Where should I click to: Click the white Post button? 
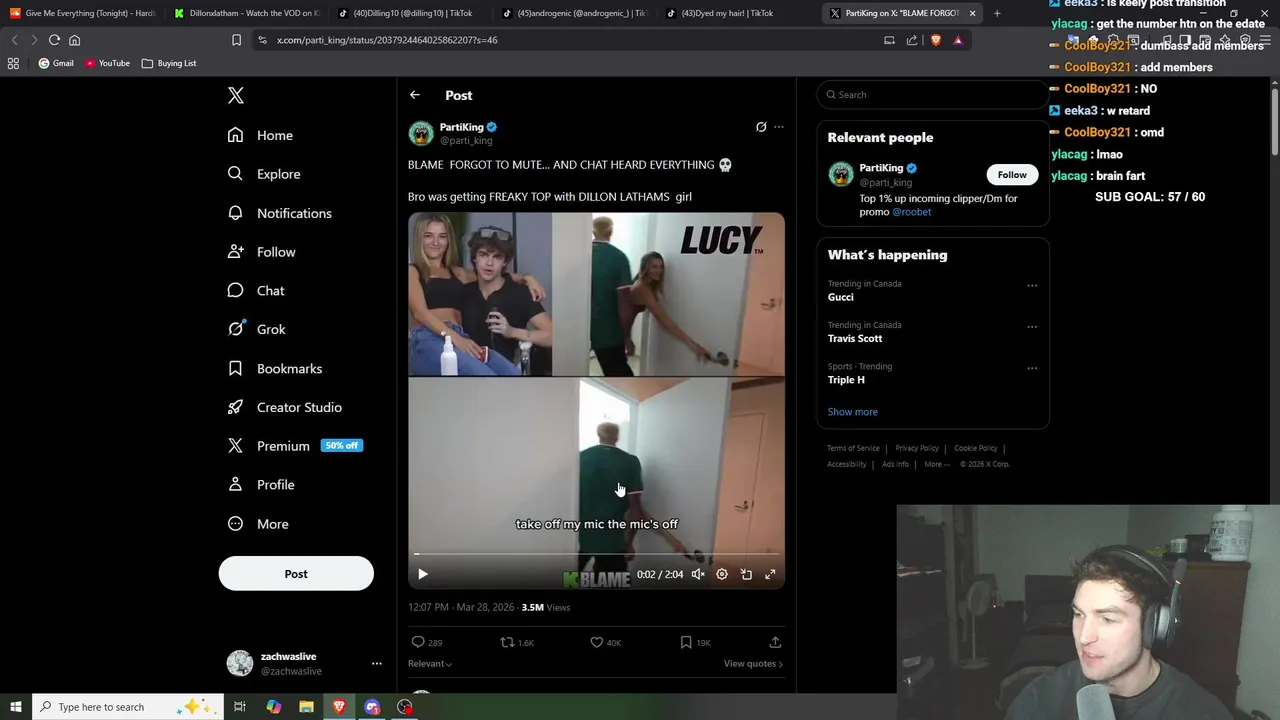[x=296, y=574]
